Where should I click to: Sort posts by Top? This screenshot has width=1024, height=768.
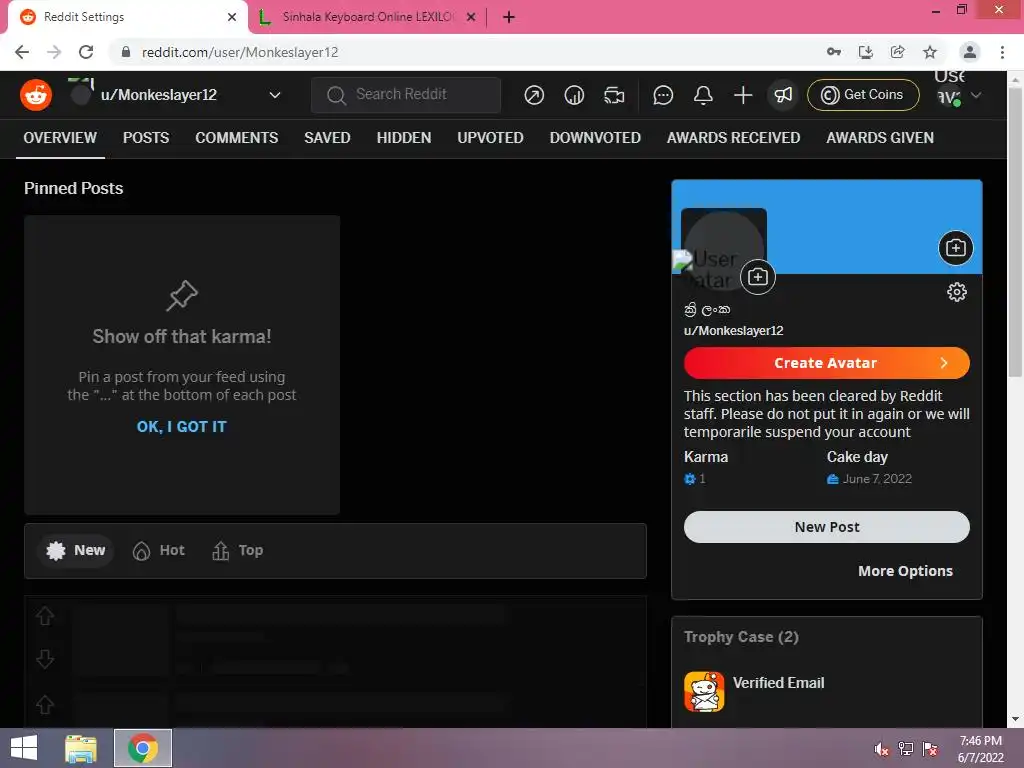tap(238, 551)
